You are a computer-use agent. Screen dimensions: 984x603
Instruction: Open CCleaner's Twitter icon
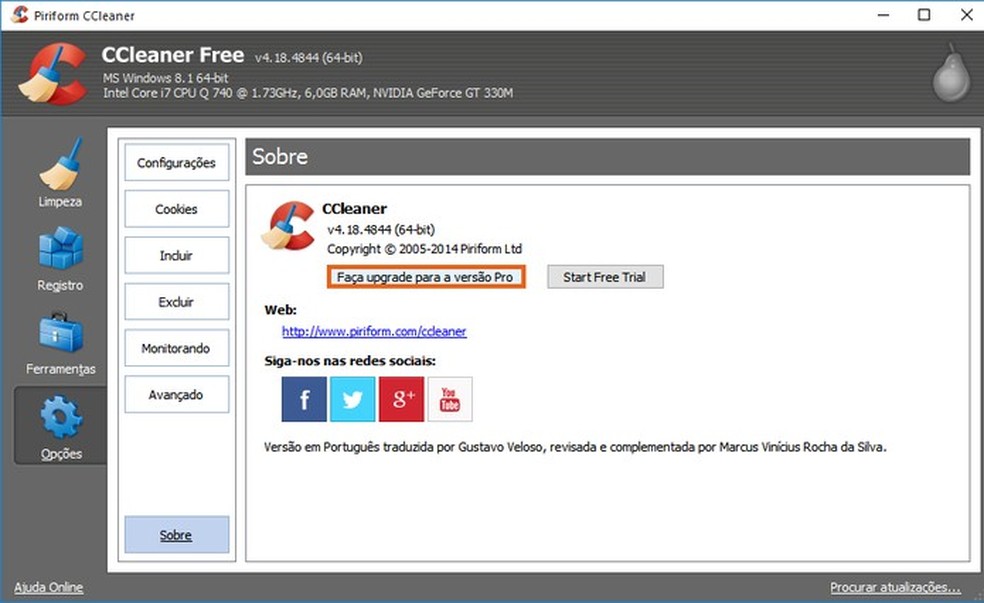point(352,399)
